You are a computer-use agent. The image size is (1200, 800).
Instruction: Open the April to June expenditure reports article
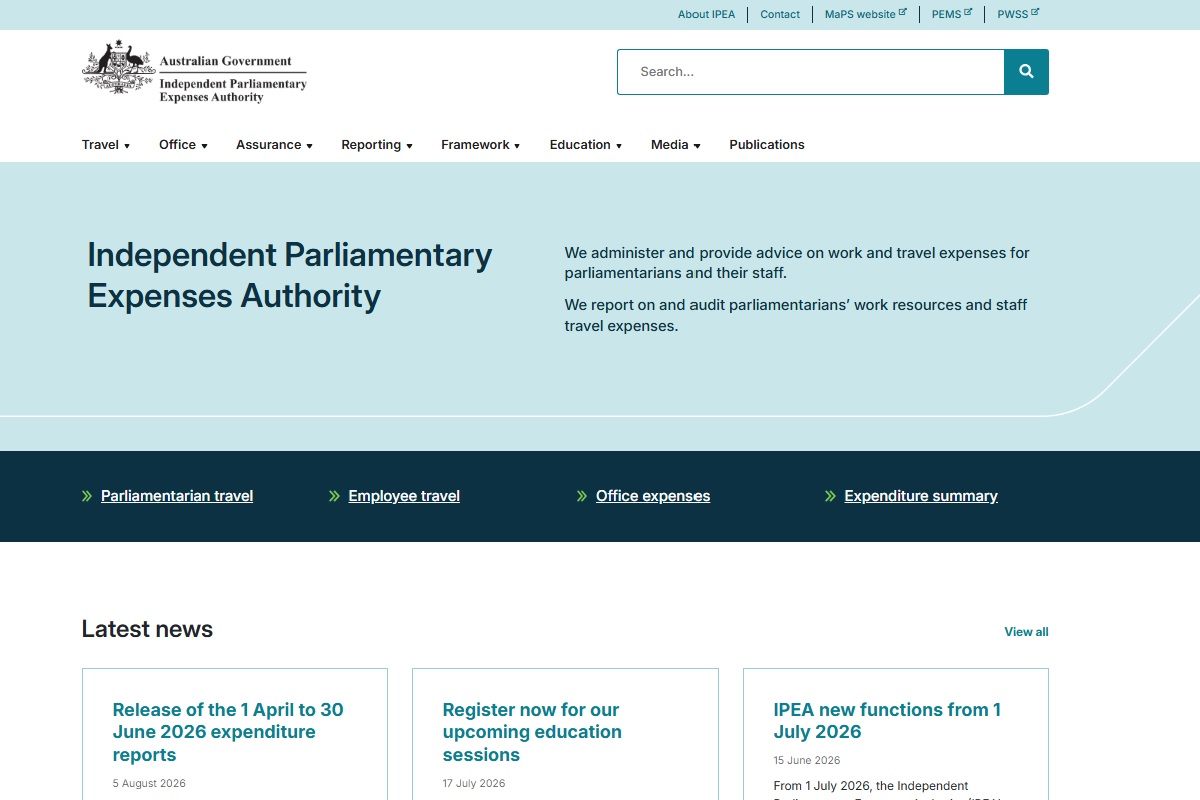[x=228, y=732]
